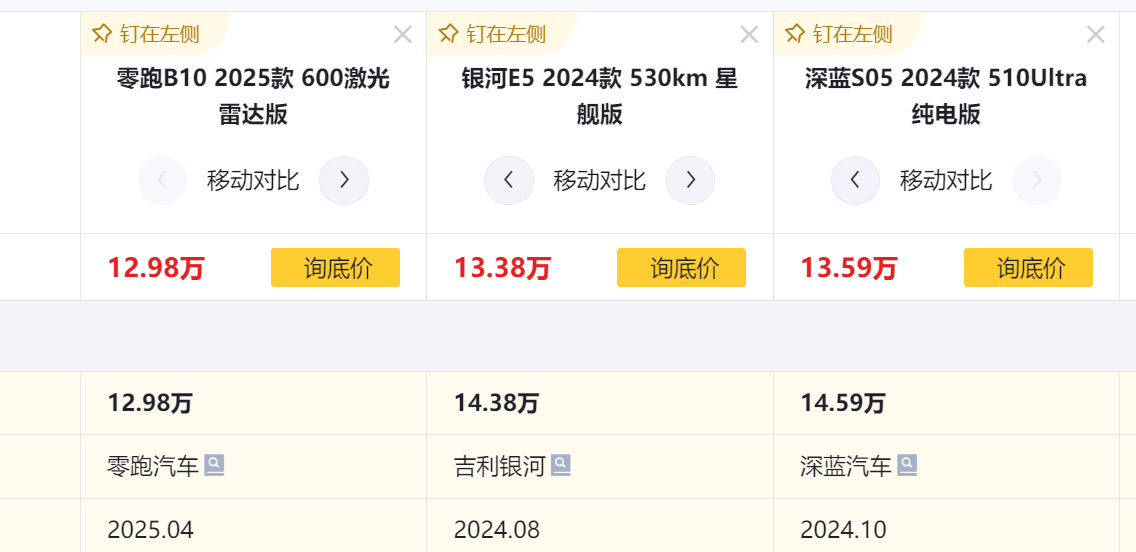Move 银河E5 column right
Image resolution: width=1136 pixels, height=552 pixels.
pos(691,181)
